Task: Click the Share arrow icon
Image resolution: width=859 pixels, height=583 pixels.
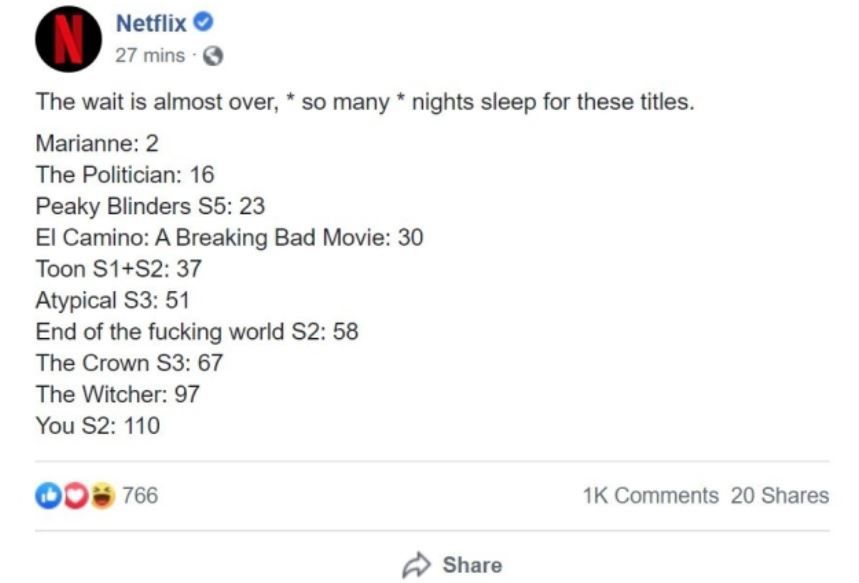Action: (416, 565)
